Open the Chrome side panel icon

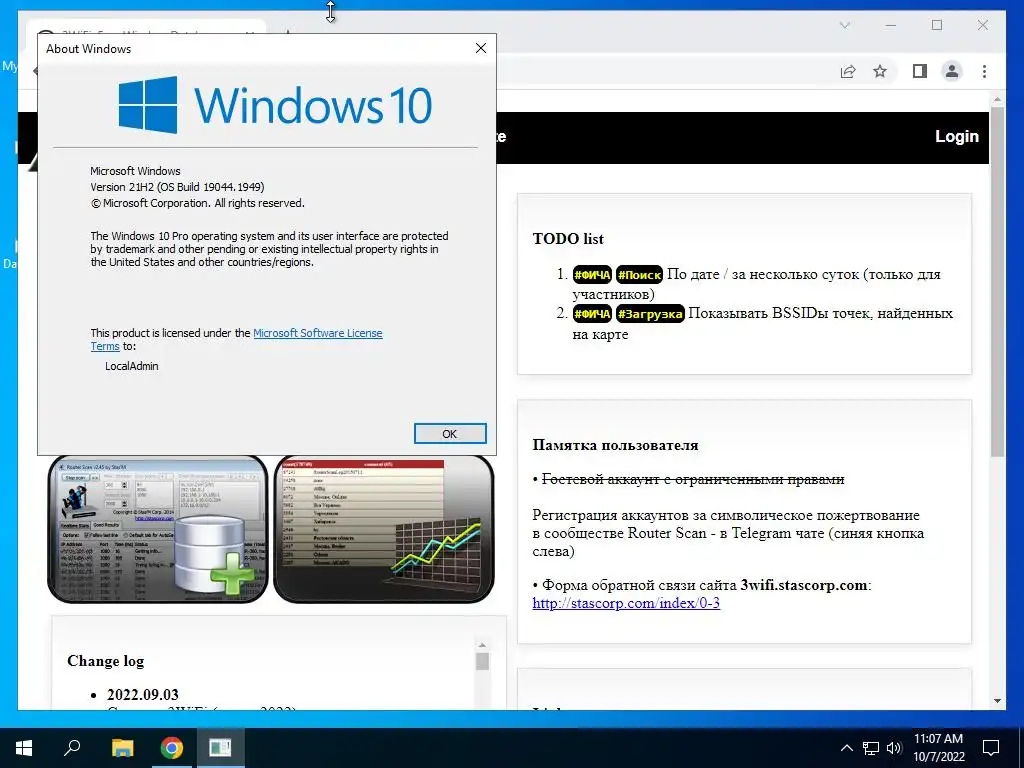click(x=920, y=71)
